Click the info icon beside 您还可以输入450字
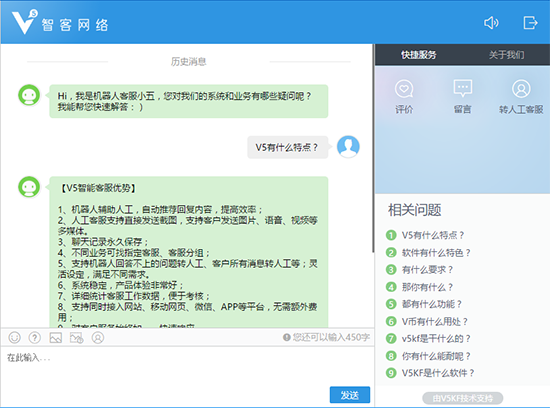The height and width of the screenshot is (408, 550). tap(286, 337)
